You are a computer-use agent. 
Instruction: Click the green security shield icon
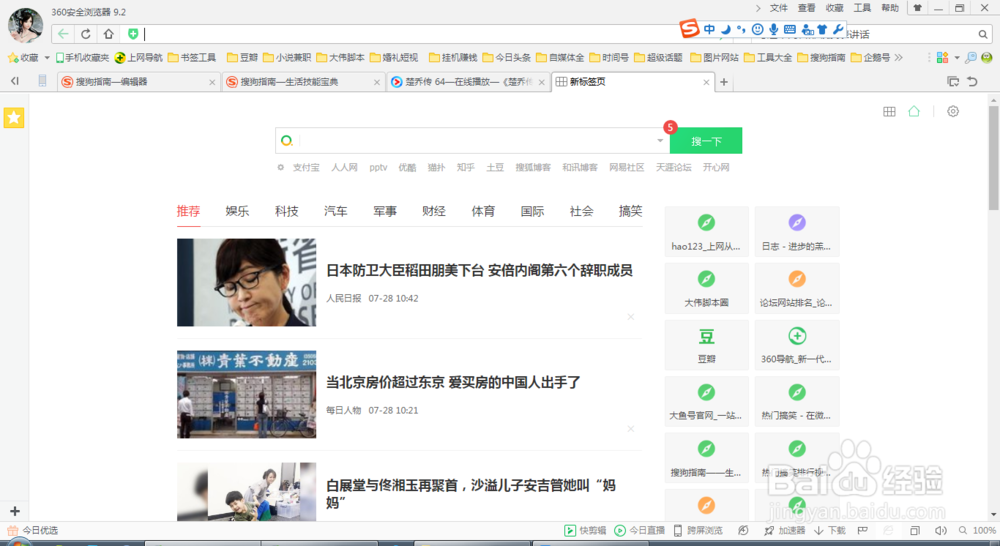(133, 34)
